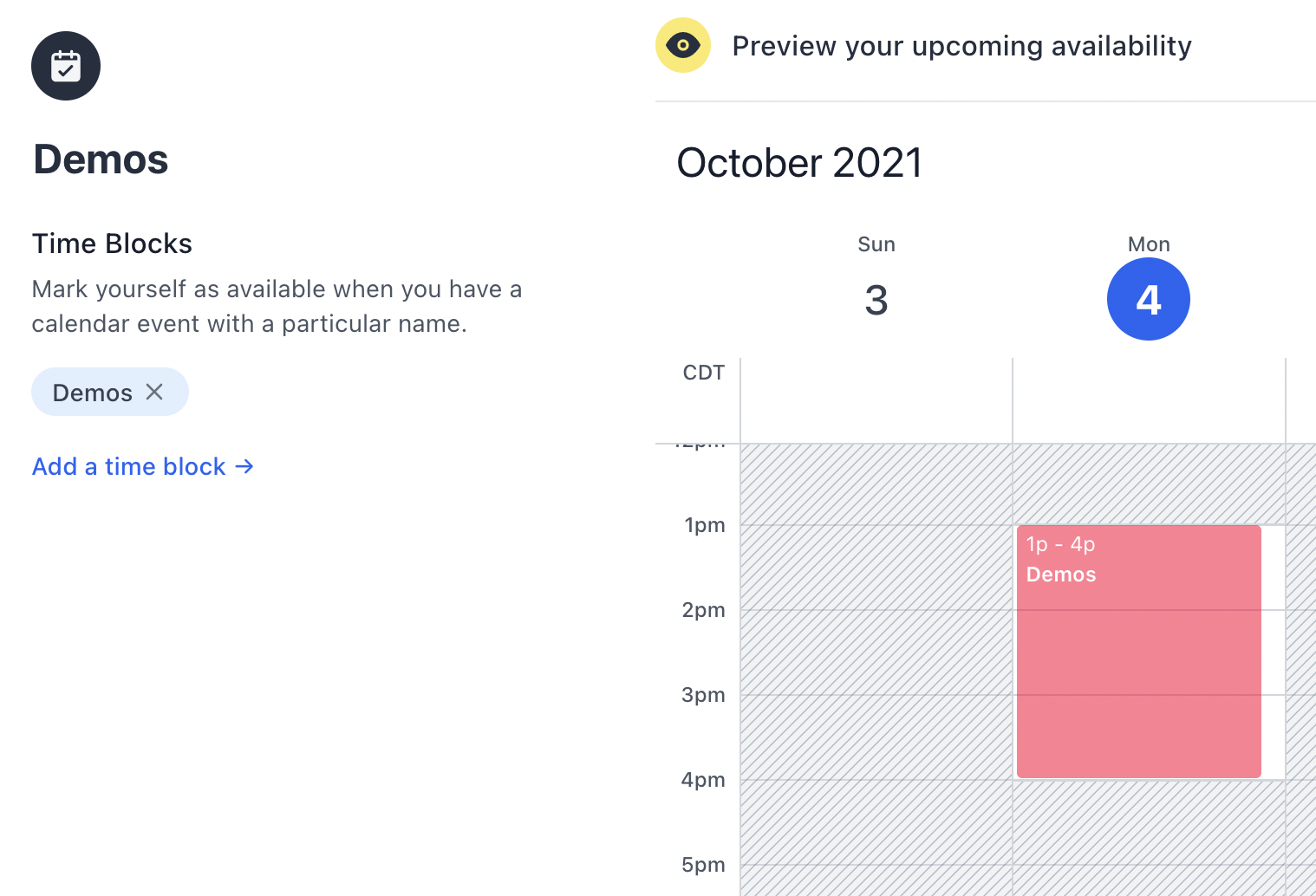
Task: Remove the Demos tag with its X
Action: (154, 392)
